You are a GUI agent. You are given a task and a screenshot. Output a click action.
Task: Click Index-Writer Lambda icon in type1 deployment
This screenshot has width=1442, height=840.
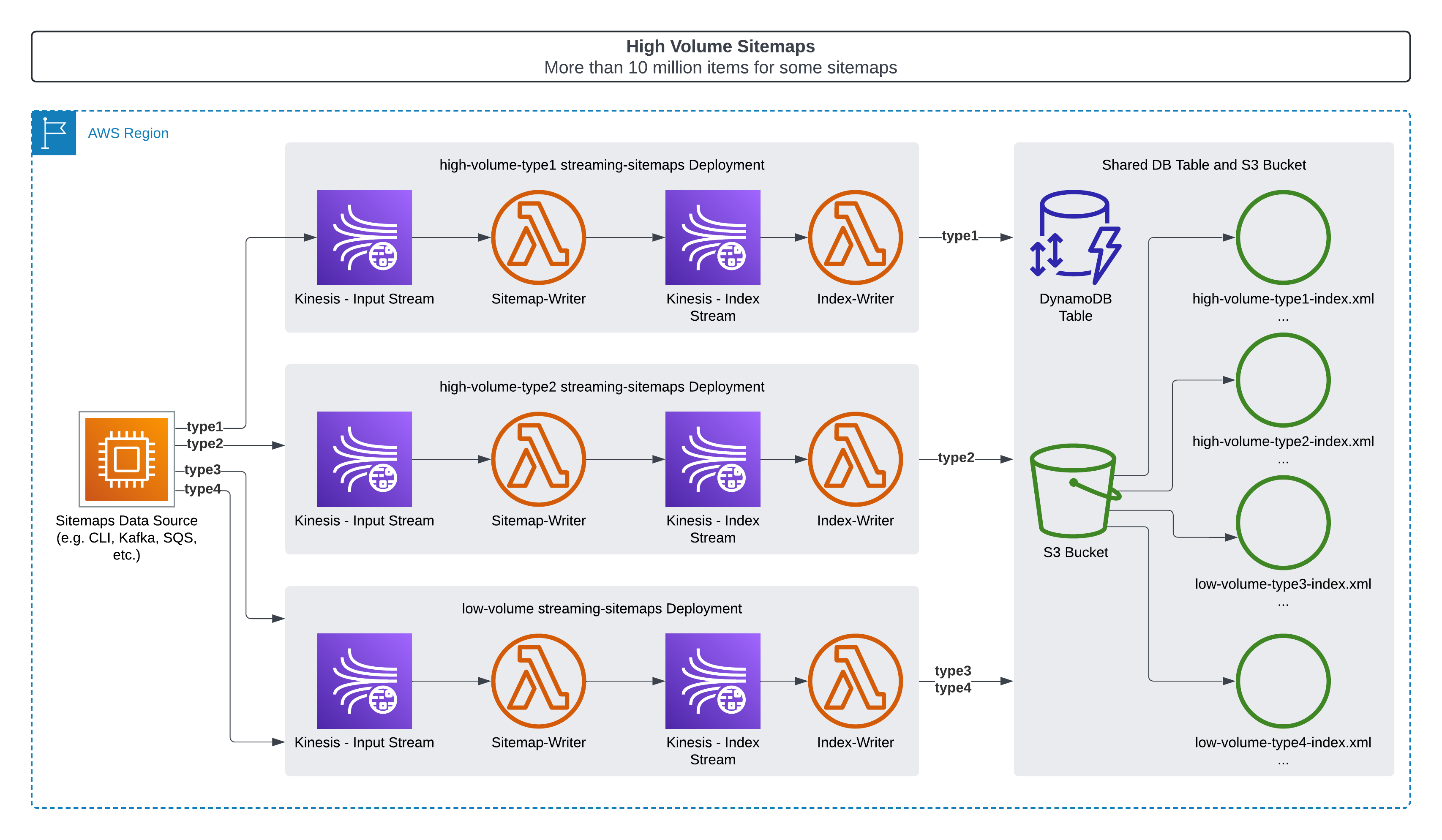pos(855,237)
